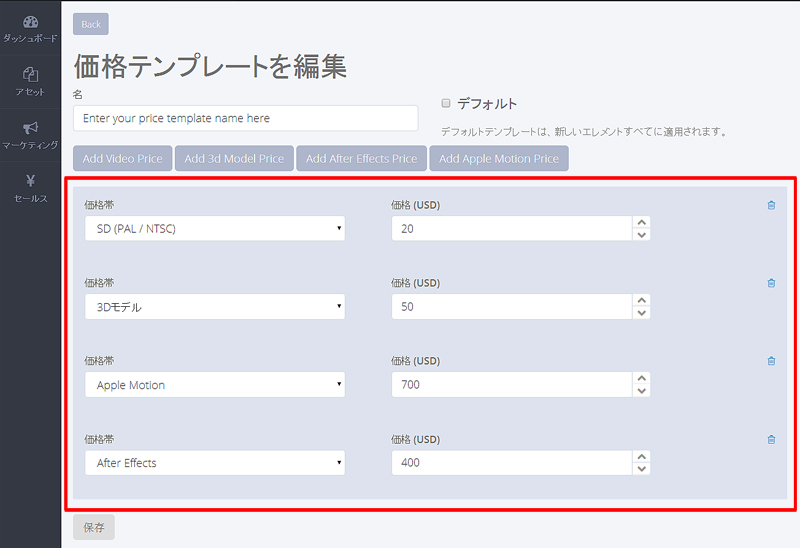Image resolution: width=800 pixels, height=548 pixels.
Task: Click the 価格 (USD) label above 20
Action: coord(415,205)
